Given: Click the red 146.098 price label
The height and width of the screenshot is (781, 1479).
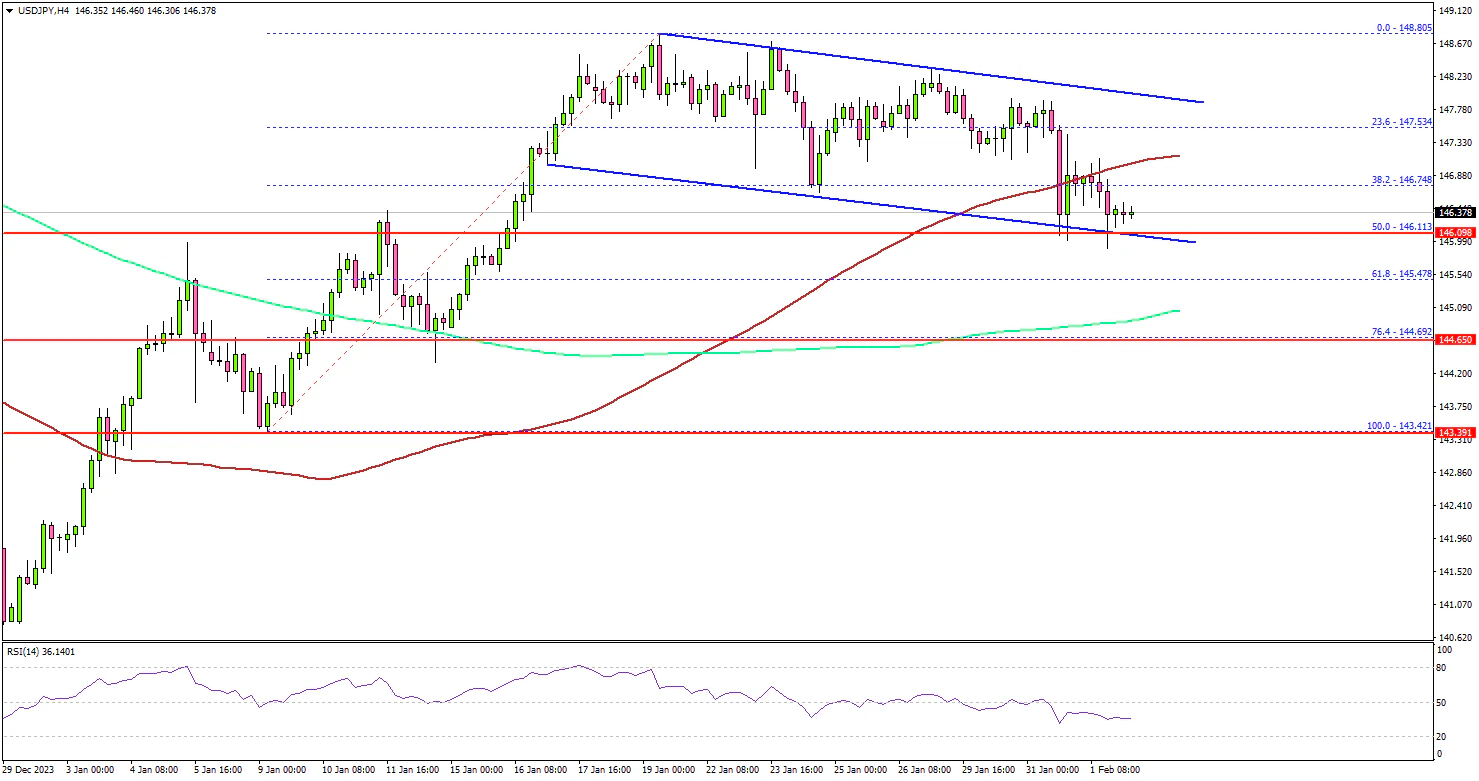Looking at the screenshot, I should coord(1454,232).
